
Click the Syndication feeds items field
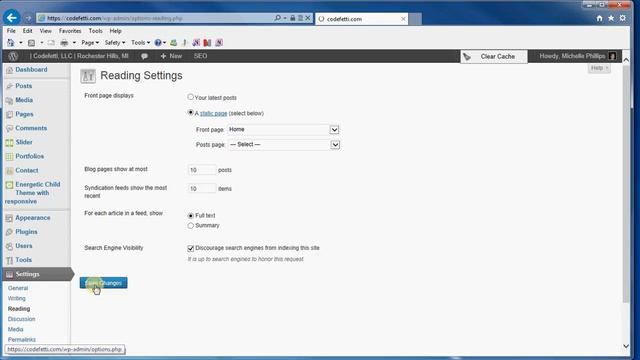[202, 189]
